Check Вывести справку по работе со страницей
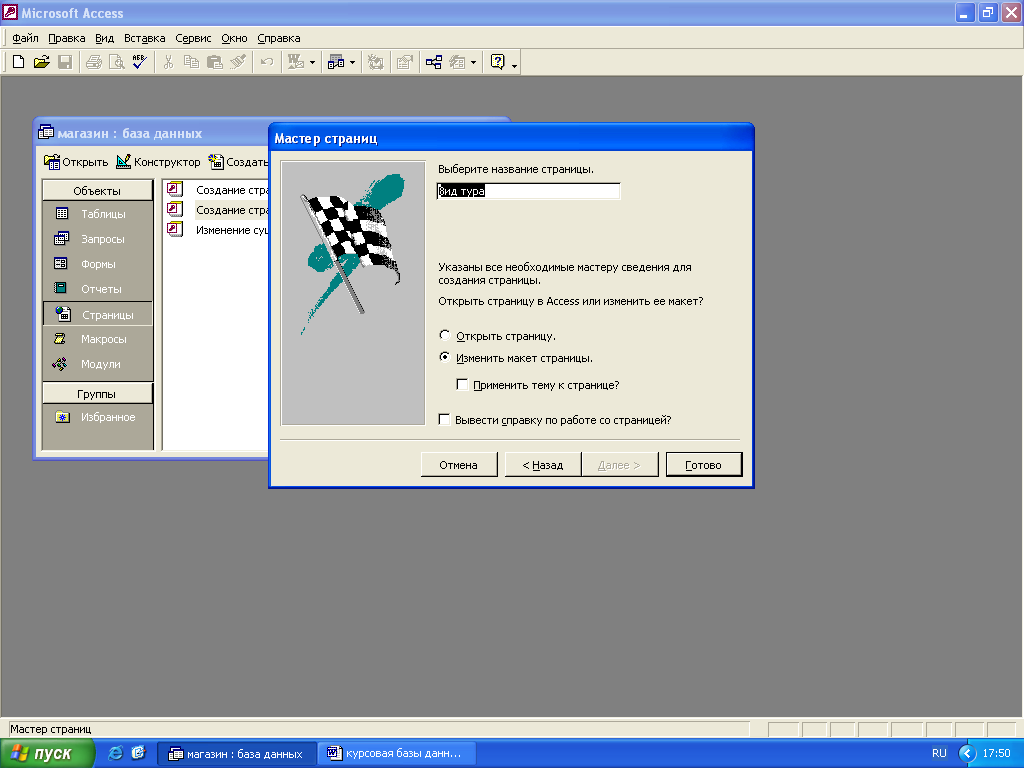 click(x=444, y=419)
